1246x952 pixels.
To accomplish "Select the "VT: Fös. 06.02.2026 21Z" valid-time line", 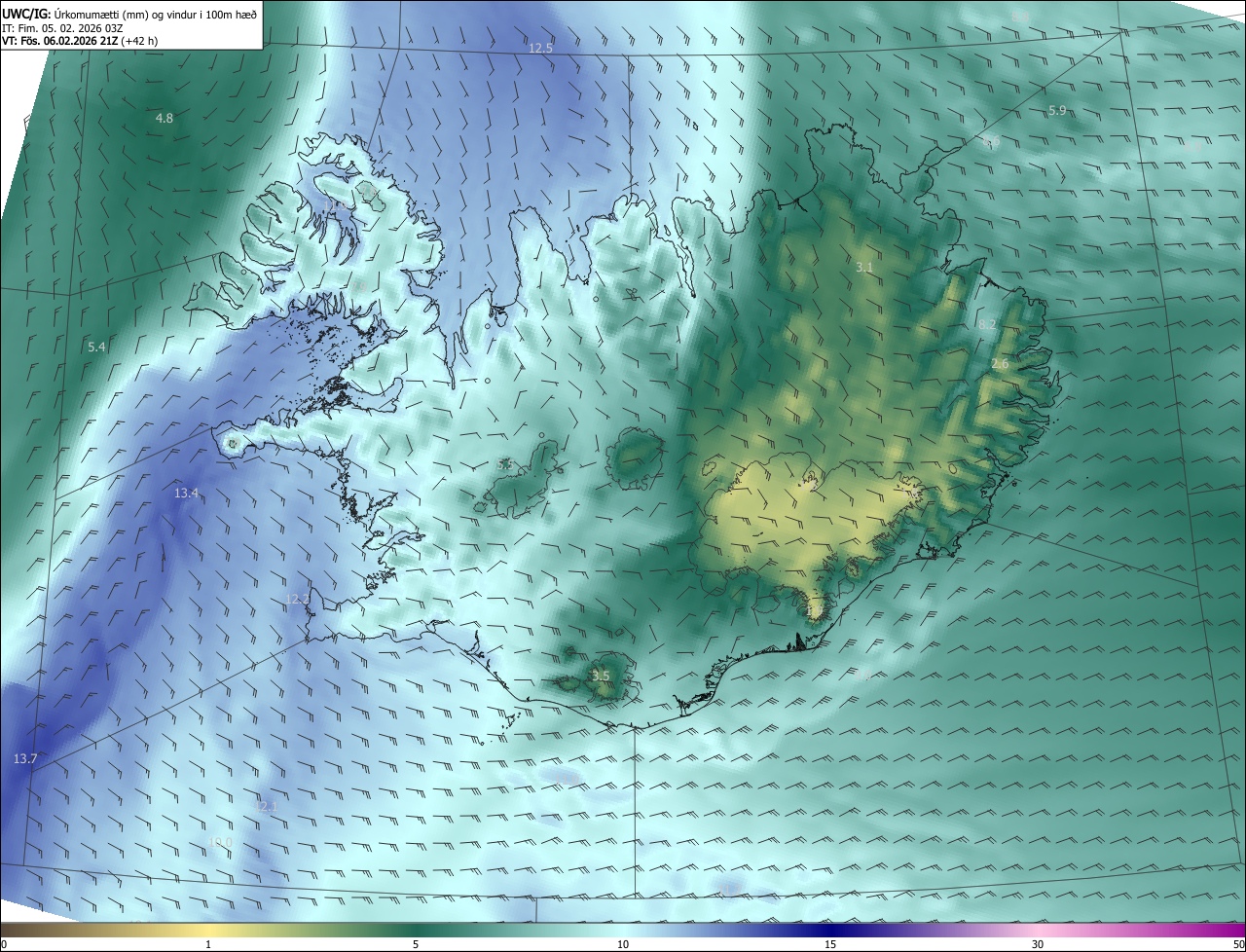I will 80,41.
